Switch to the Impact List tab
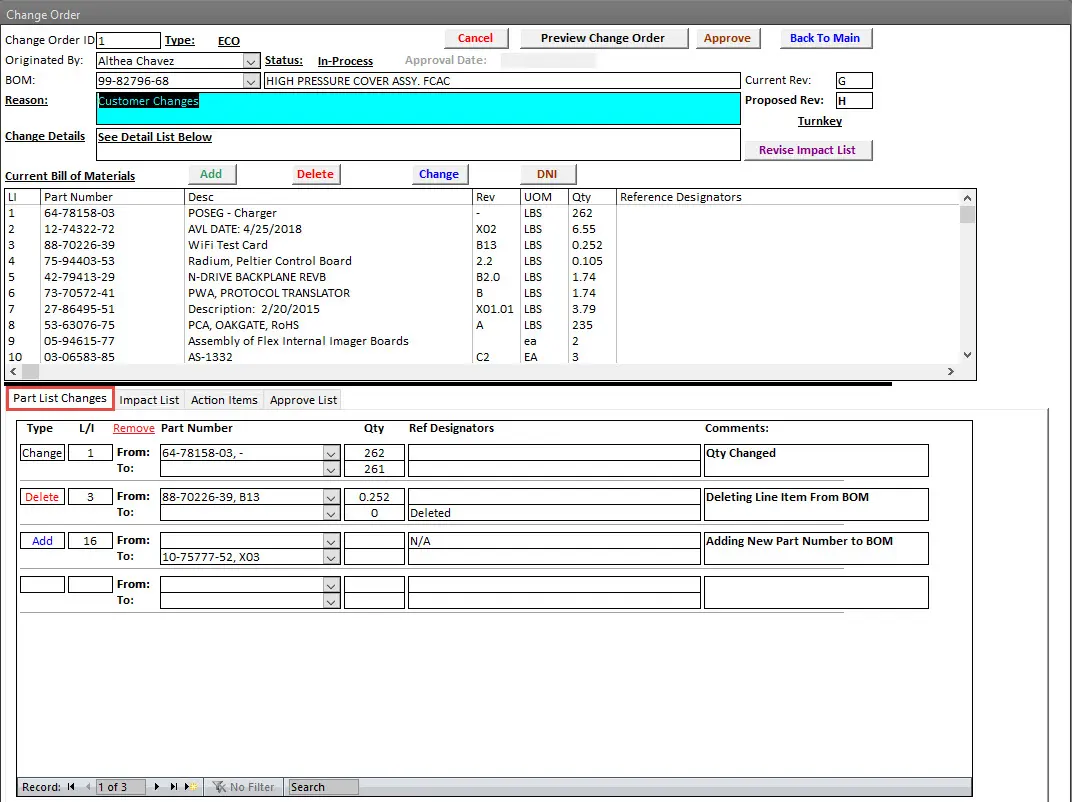The image size is (1072, 802). pyautogui.click(x=149, y=400)
